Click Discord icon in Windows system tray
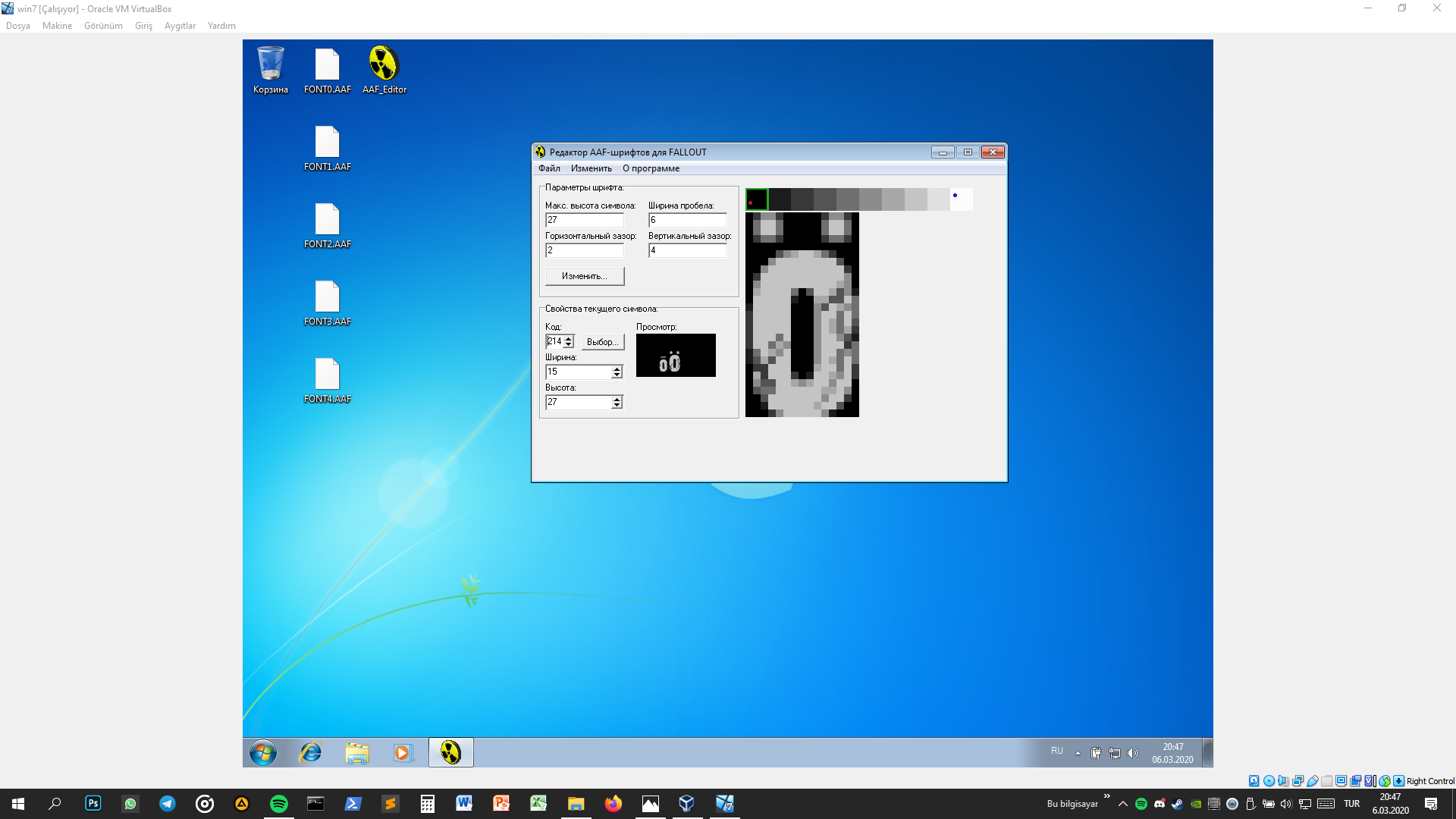Image resolution: width=1456 pixels, height=819 pixels. click(x=1159, y=804)
